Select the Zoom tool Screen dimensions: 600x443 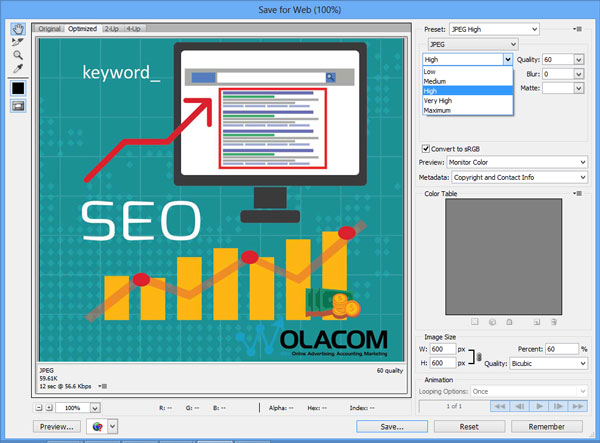click(18, 55)
